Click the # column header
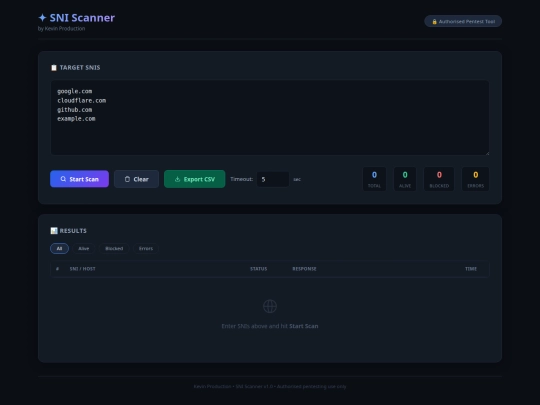This screenshot has width=540, height=405. point(57,269)
